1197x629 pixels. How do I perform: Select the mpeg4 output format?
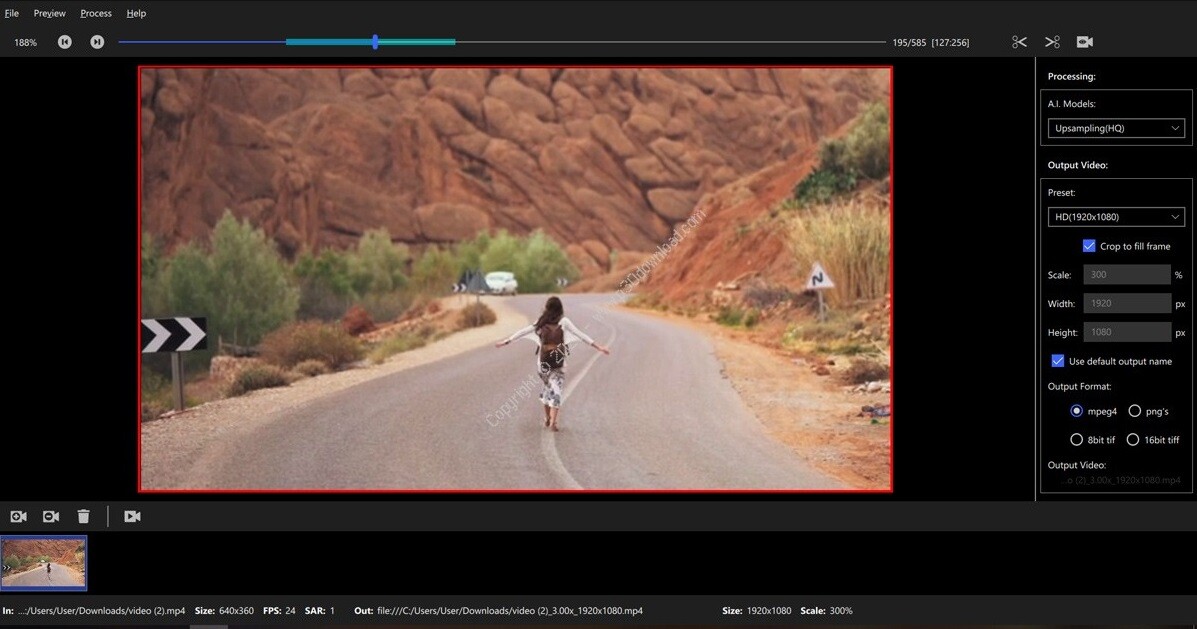[x=1076, y=411]
